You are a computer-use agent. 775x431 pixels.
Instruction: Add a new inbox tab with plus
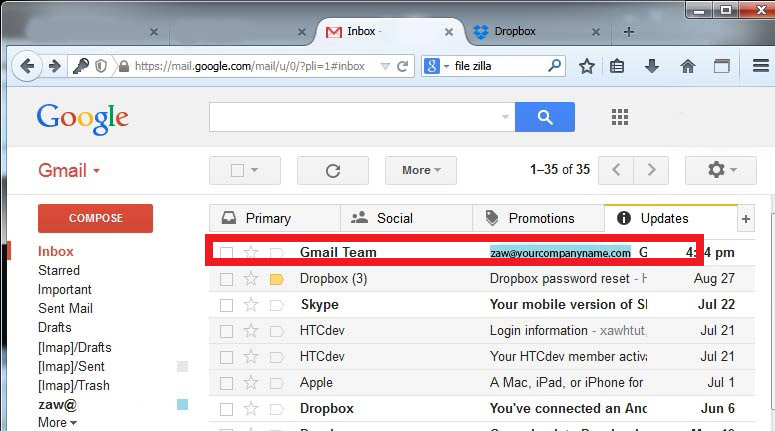click(746, 218)
